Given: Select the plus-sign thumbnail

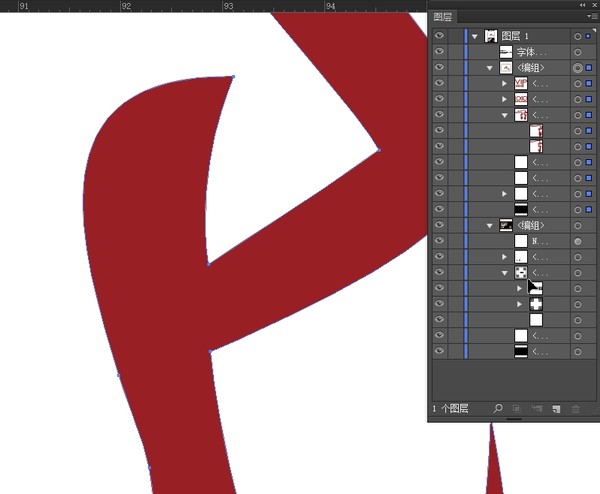Looking at the screenshot, I should point(536,304).
